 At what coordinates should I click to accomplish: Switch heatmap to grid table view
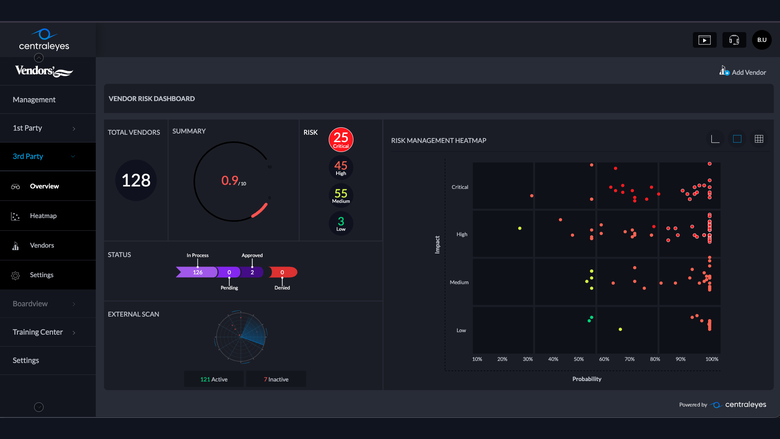(759, 139)
